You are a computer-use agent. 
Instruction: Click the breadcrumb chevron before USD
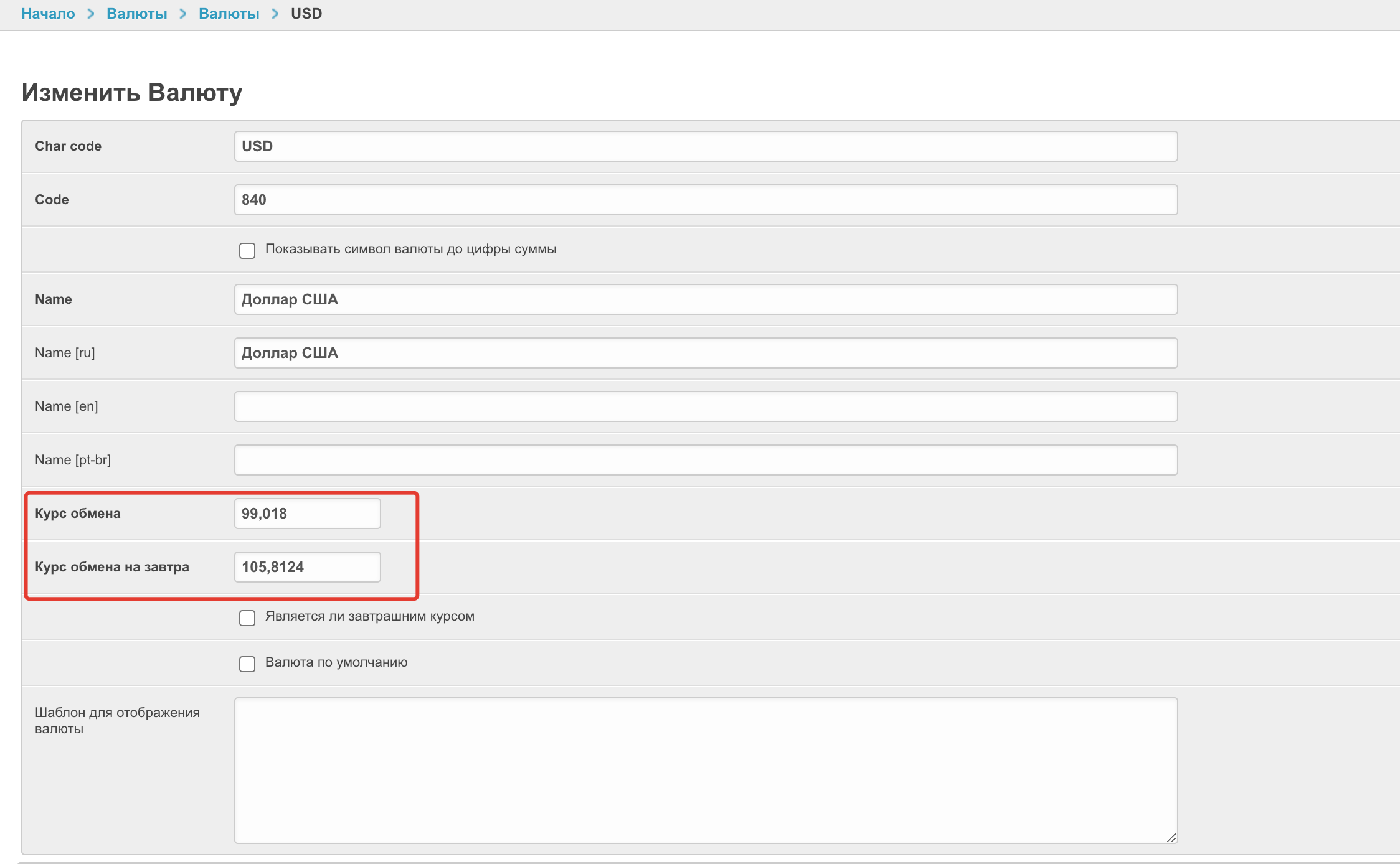point(275,14)
